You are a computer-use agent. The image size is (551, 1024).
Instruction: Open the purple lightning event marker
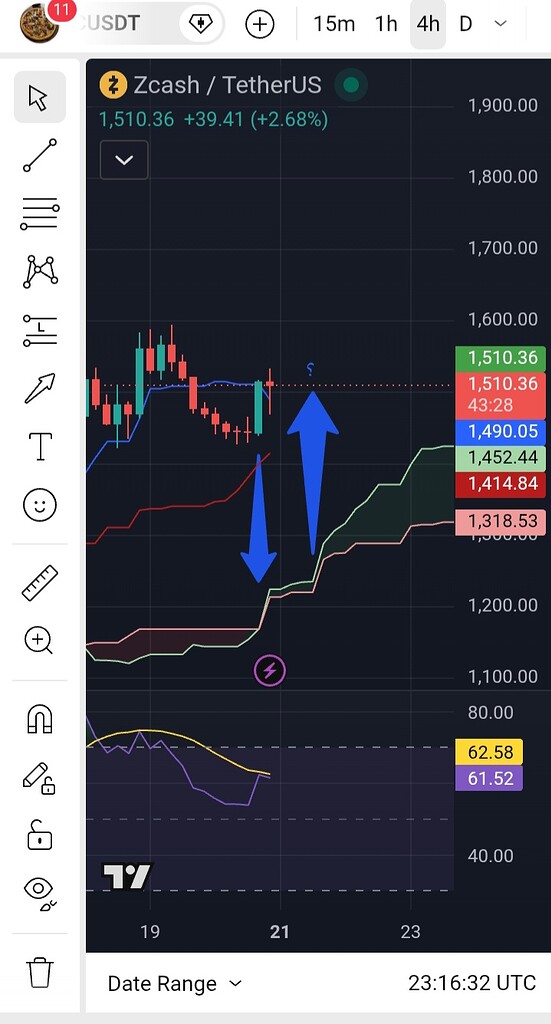[270, 670]
